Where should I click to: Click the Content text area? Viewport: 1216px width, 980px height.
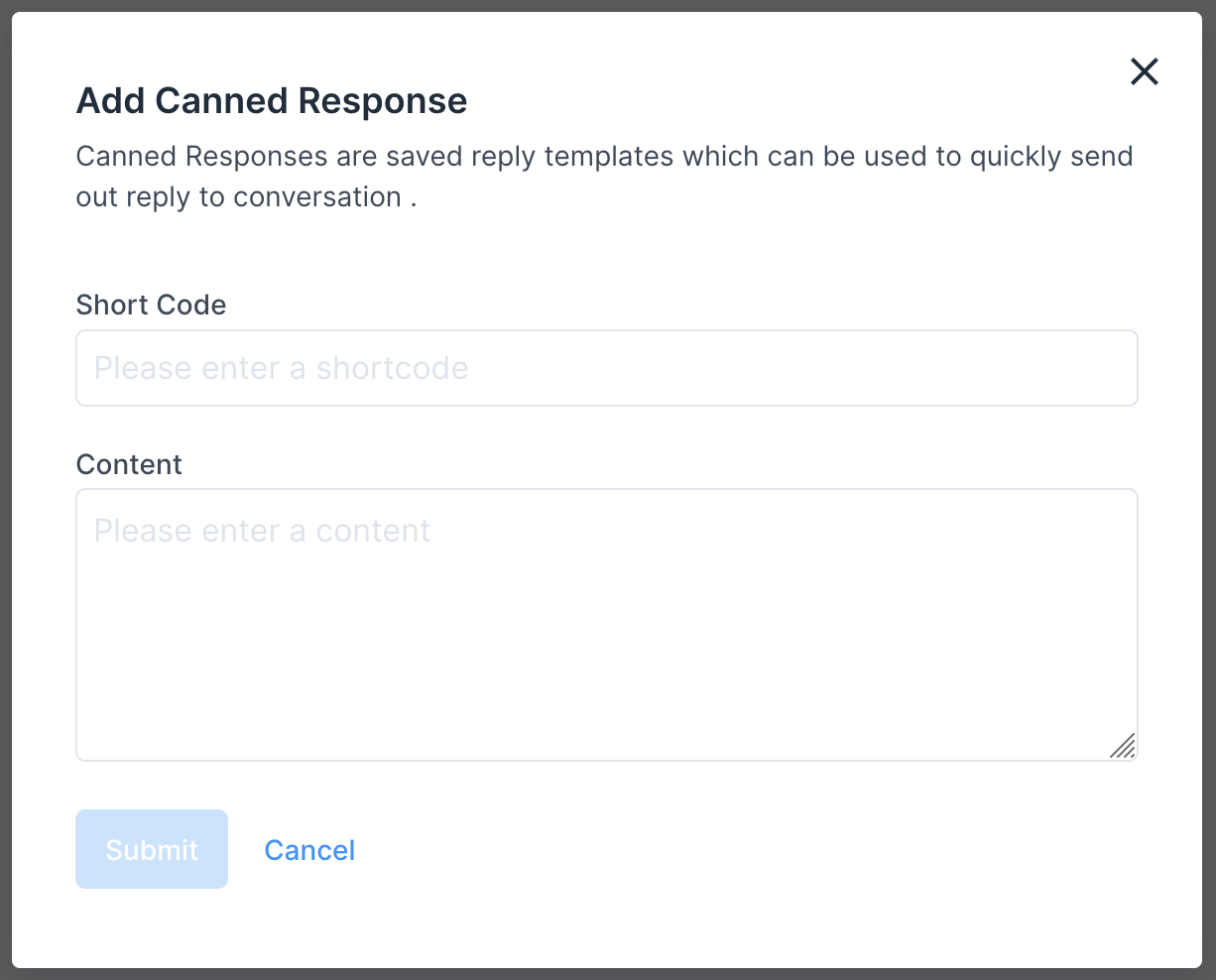pyautogui.click(x=606, y=624)
